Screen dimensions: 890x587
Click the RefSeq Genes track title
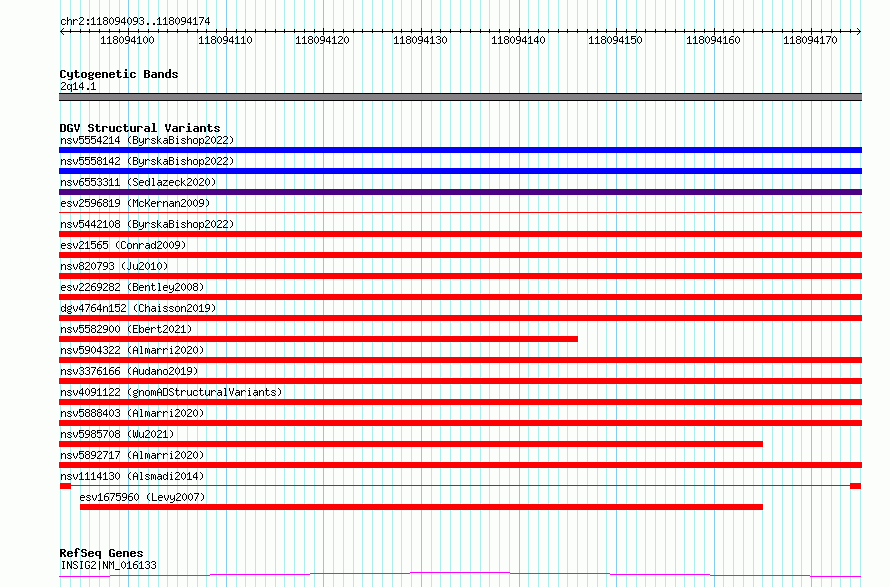[x=101, y=553]
